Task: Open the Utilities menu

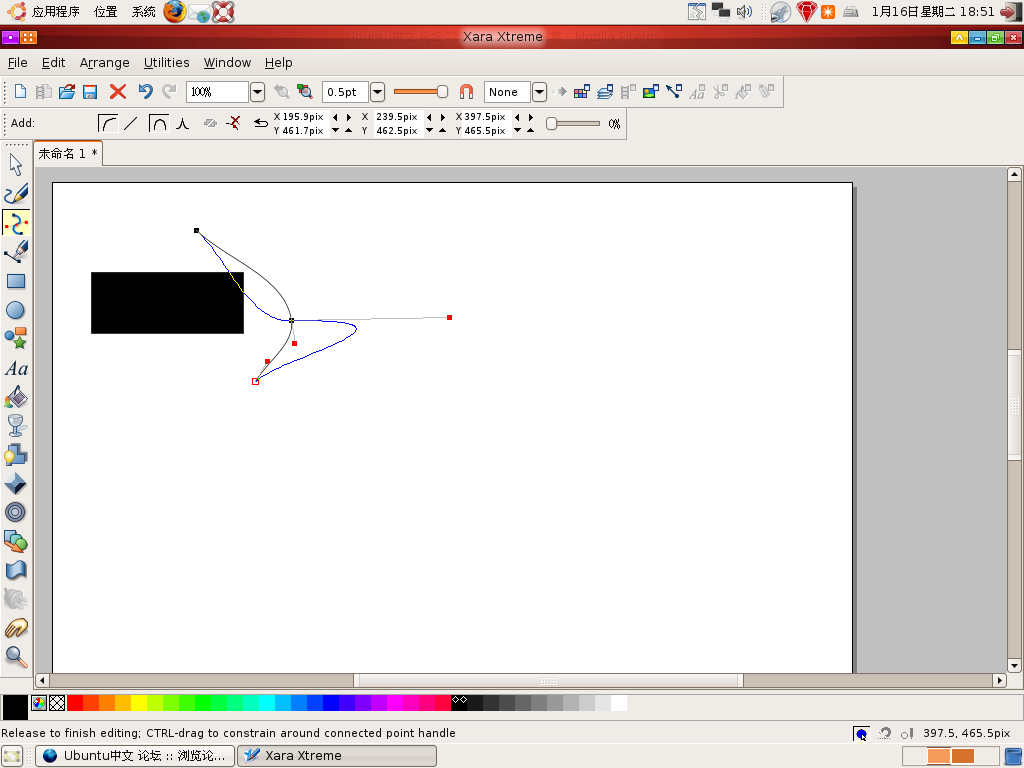Action: [167, 63]
